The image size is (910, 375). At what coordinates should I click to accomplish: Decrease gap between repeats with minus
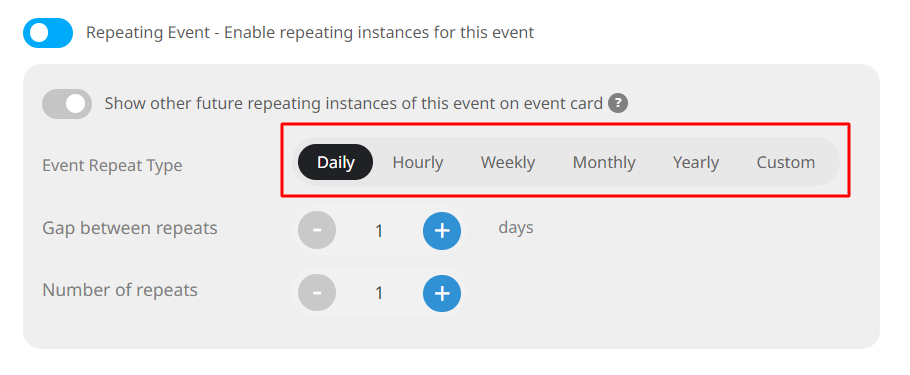317,230
